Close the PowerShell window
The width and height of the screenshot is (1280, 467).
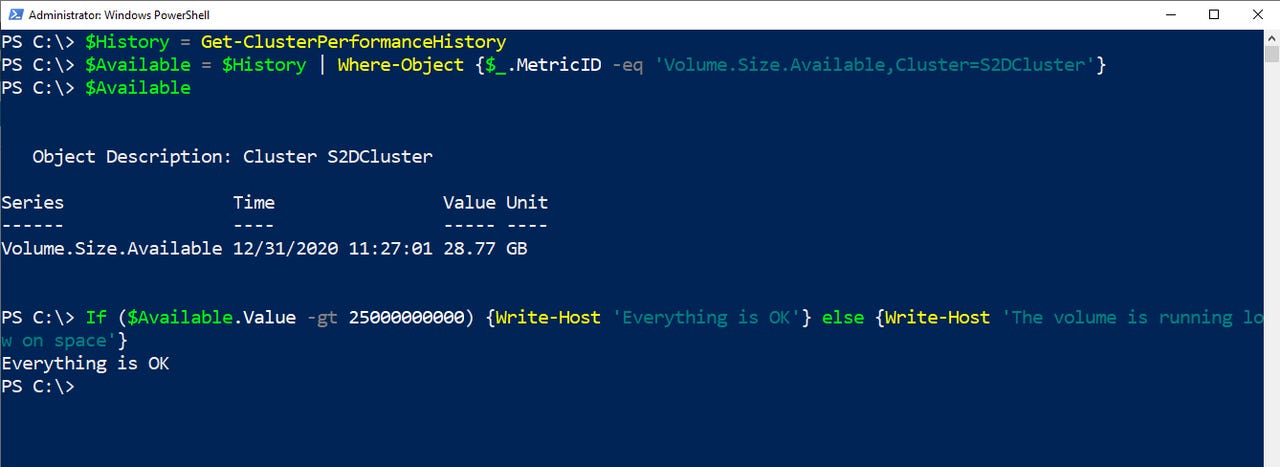[x=1258, y=15]
